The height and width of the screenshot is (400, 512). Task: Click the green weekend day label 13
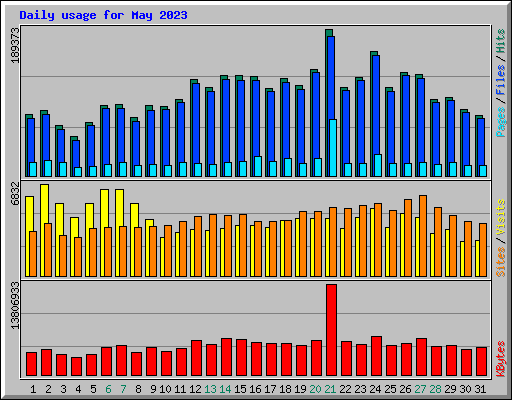(x=210, y=389)
